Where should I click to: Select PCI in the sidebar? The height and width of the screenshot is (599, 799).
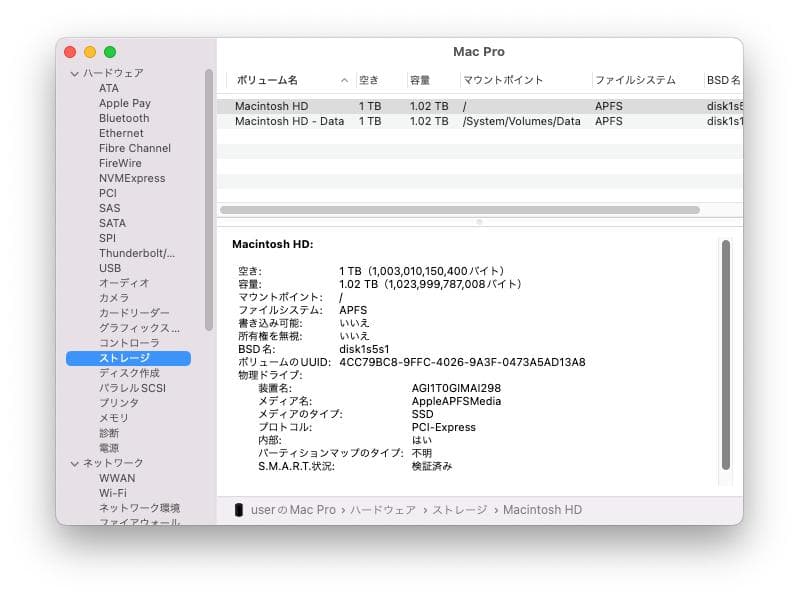[x=108, y=193]
